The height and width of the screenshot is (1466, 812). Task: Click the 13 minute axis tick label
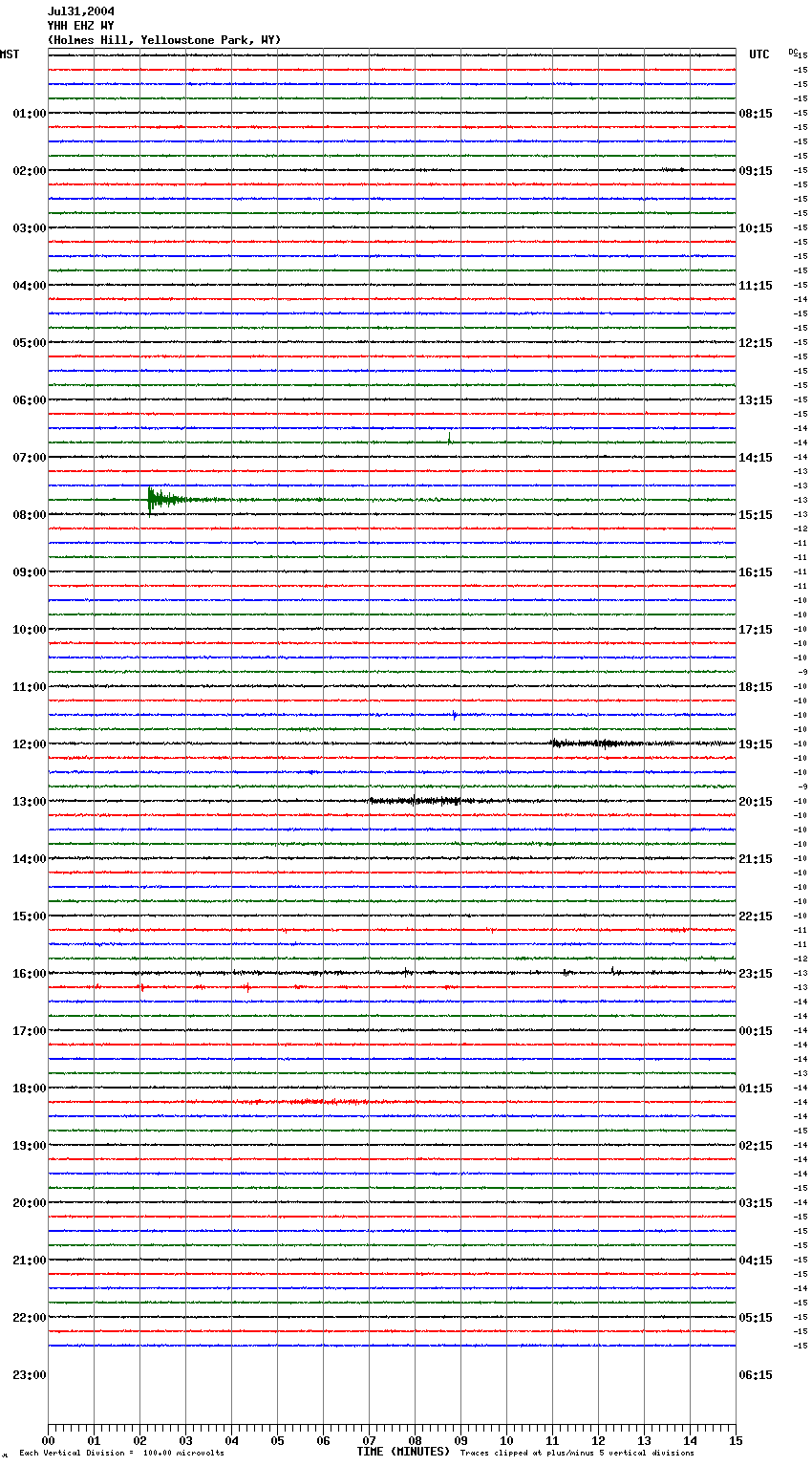[644, 1441]
